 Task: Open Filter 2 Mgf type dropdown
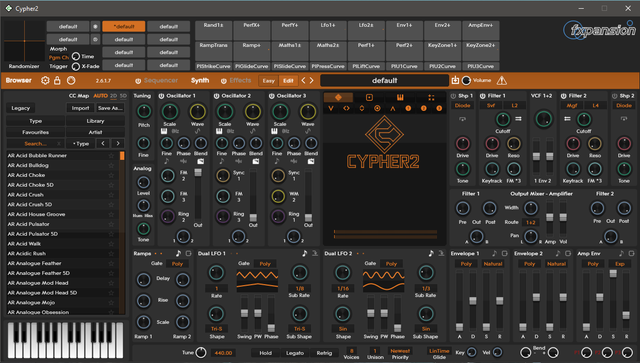tap(572, 106)
